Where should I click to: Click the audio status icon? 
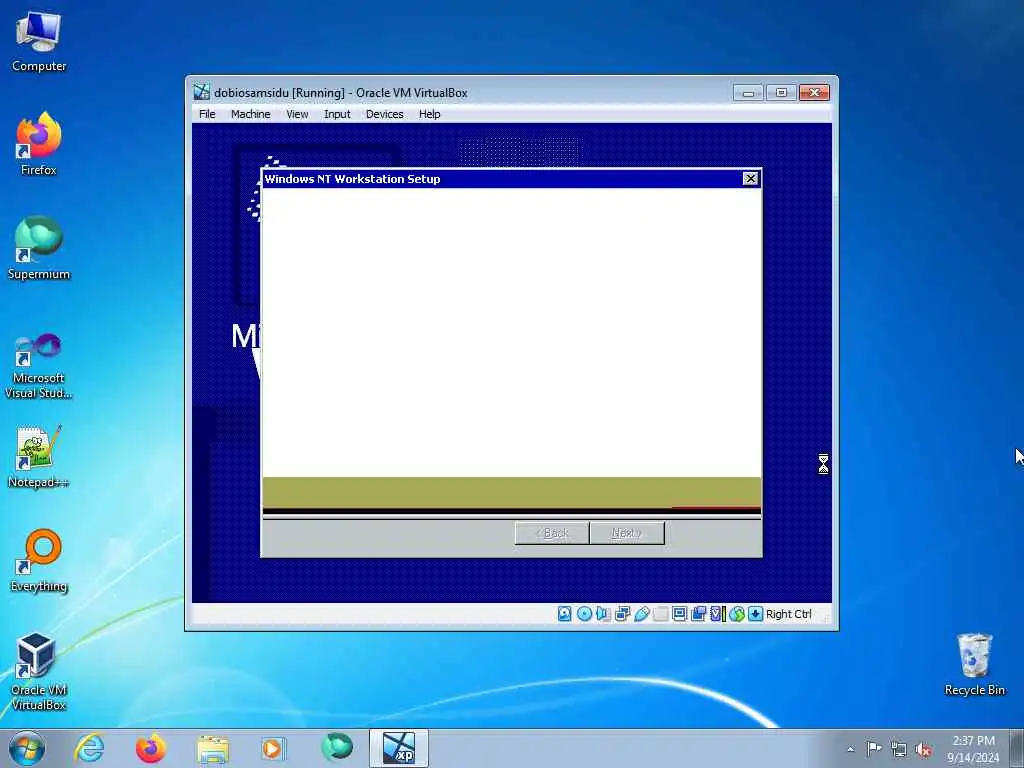click(x=603, y=614)
